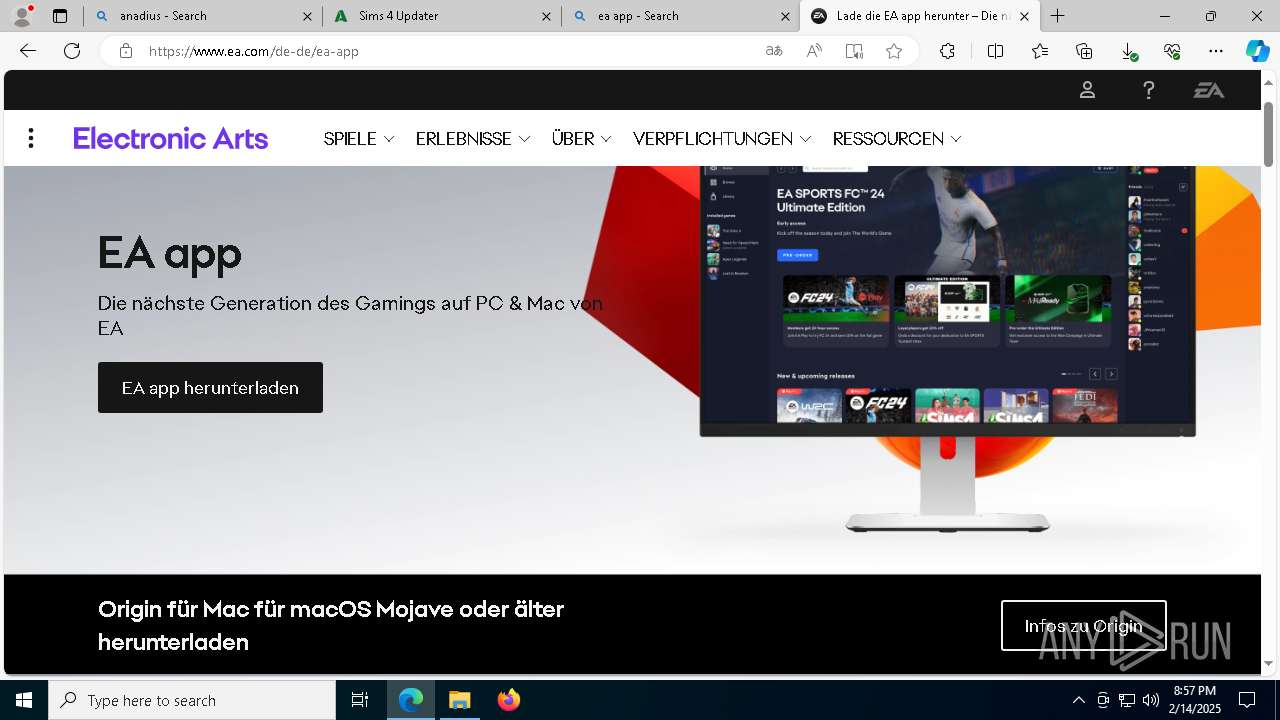The image size is (1280, 720).
Task: Close the Sims 4 Updater tab
Action: tap(546, 16)
